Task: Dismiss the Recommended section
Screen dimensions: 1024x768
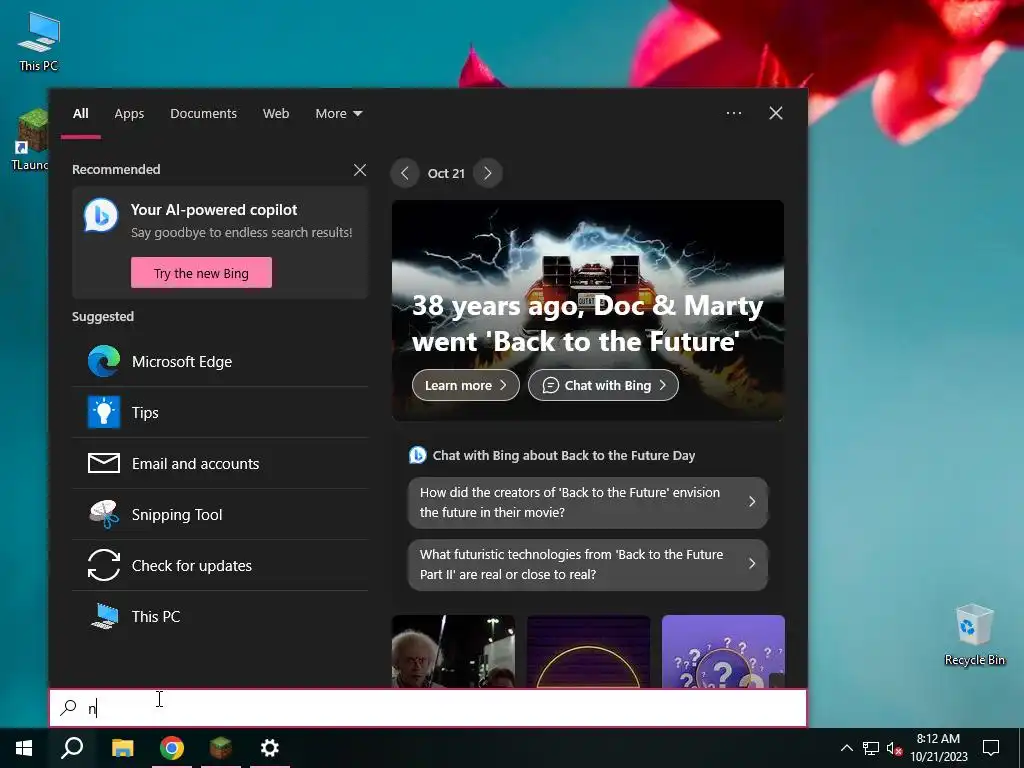Action: (360, 170)
